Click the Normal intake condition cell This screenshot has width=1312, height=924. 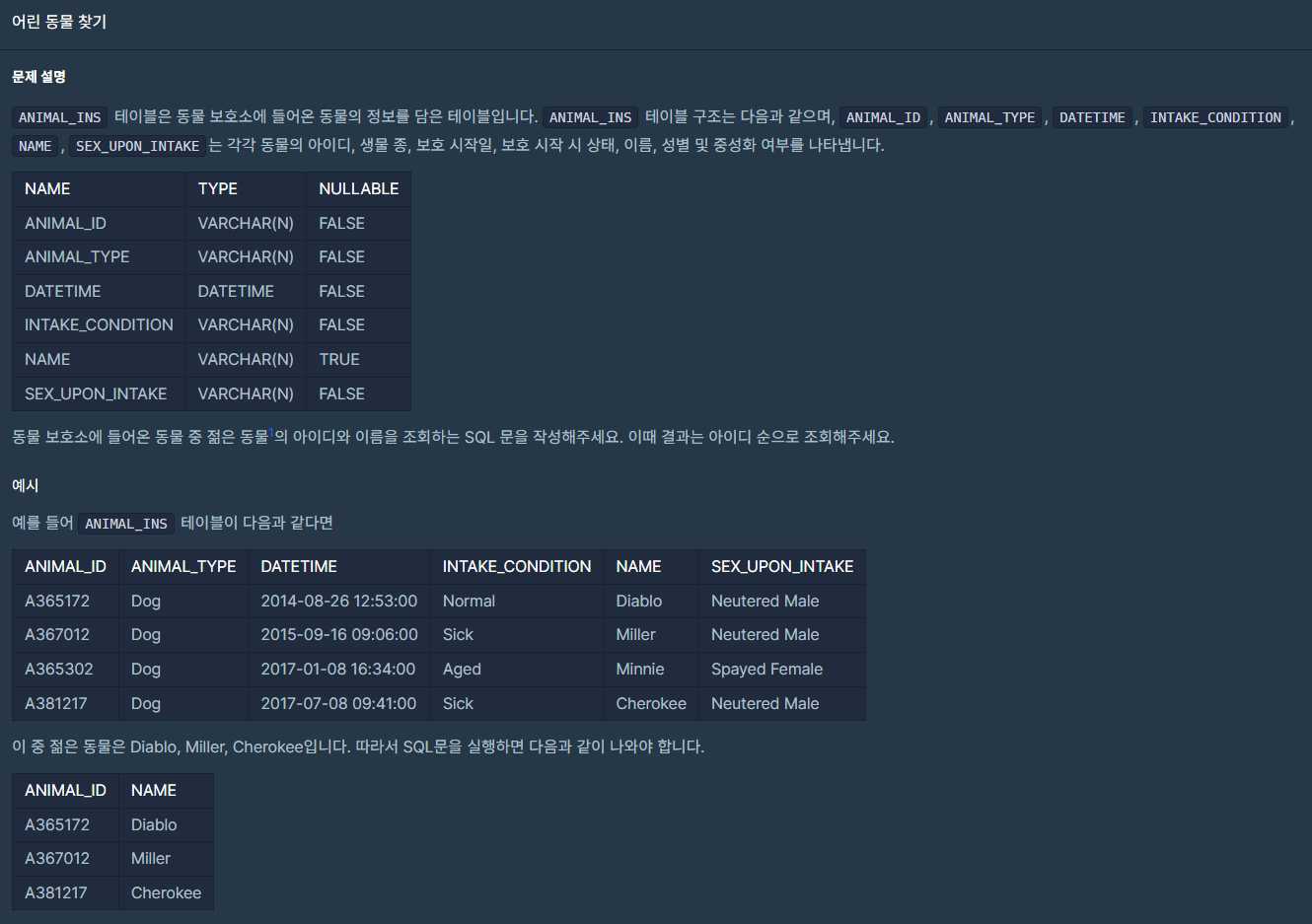[469, 601]
